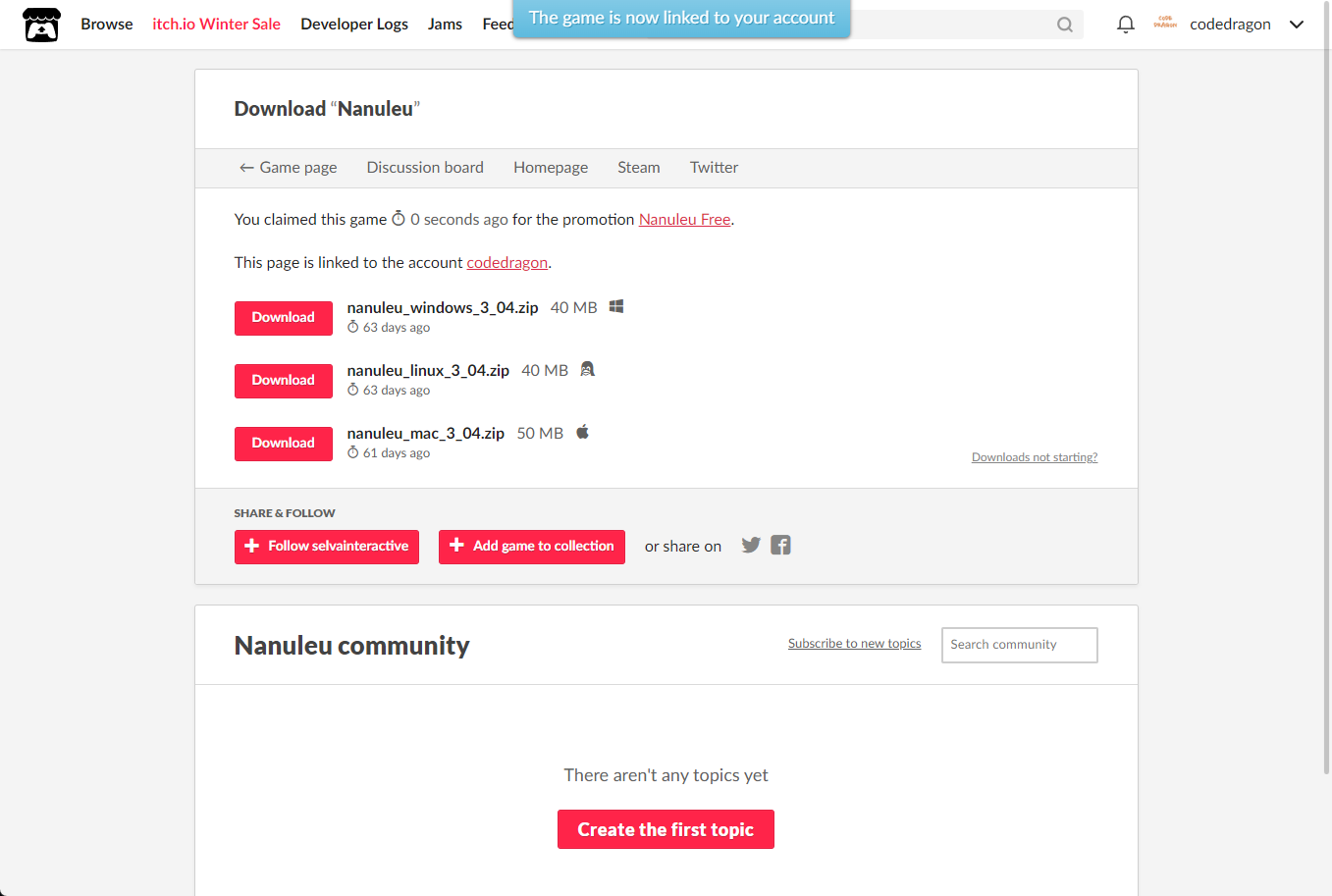1332x896 pixels.
Task: Open the Homepage link tab
Action: (551, 168)
